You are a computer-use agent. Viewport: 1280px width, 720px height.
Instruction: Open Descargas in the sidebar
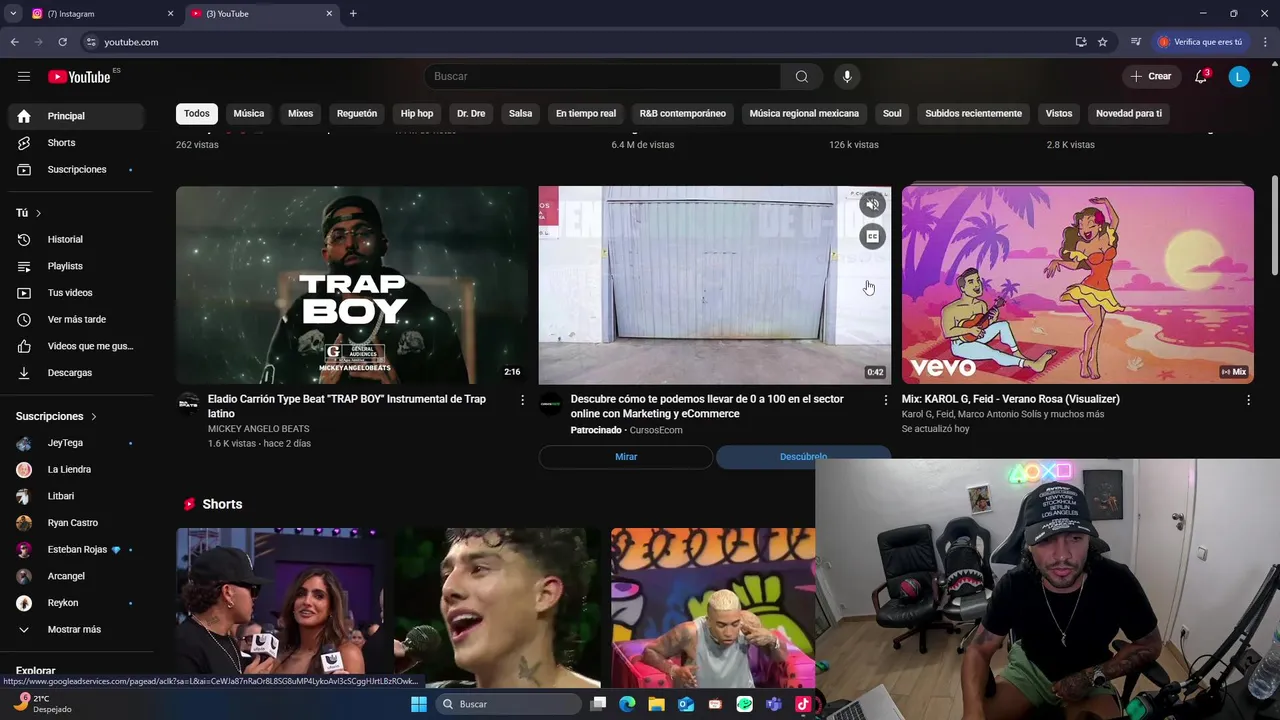(x=76, y=372)
